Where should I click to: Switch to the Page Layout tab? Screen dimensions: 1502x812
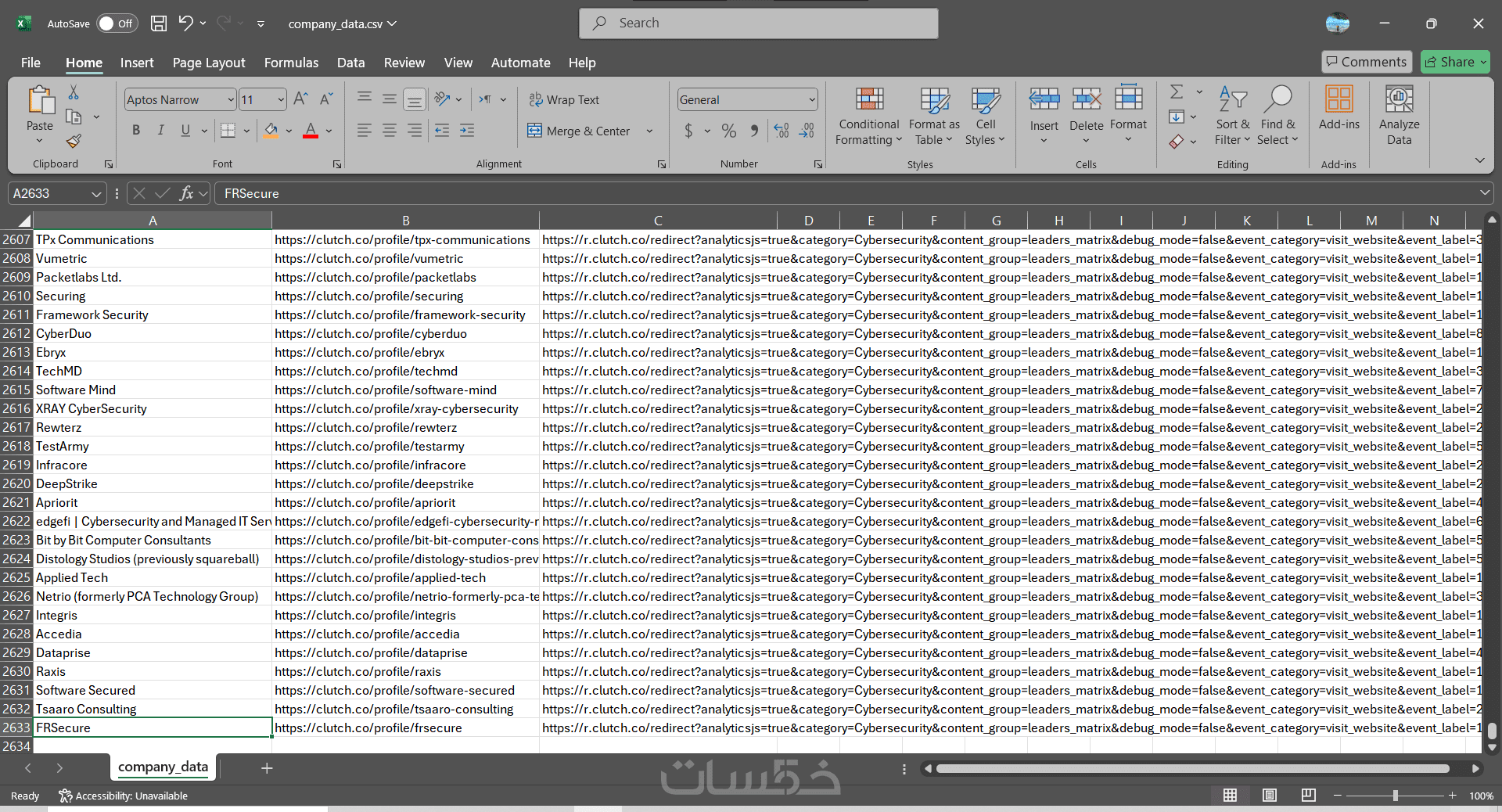coord(209,63)
